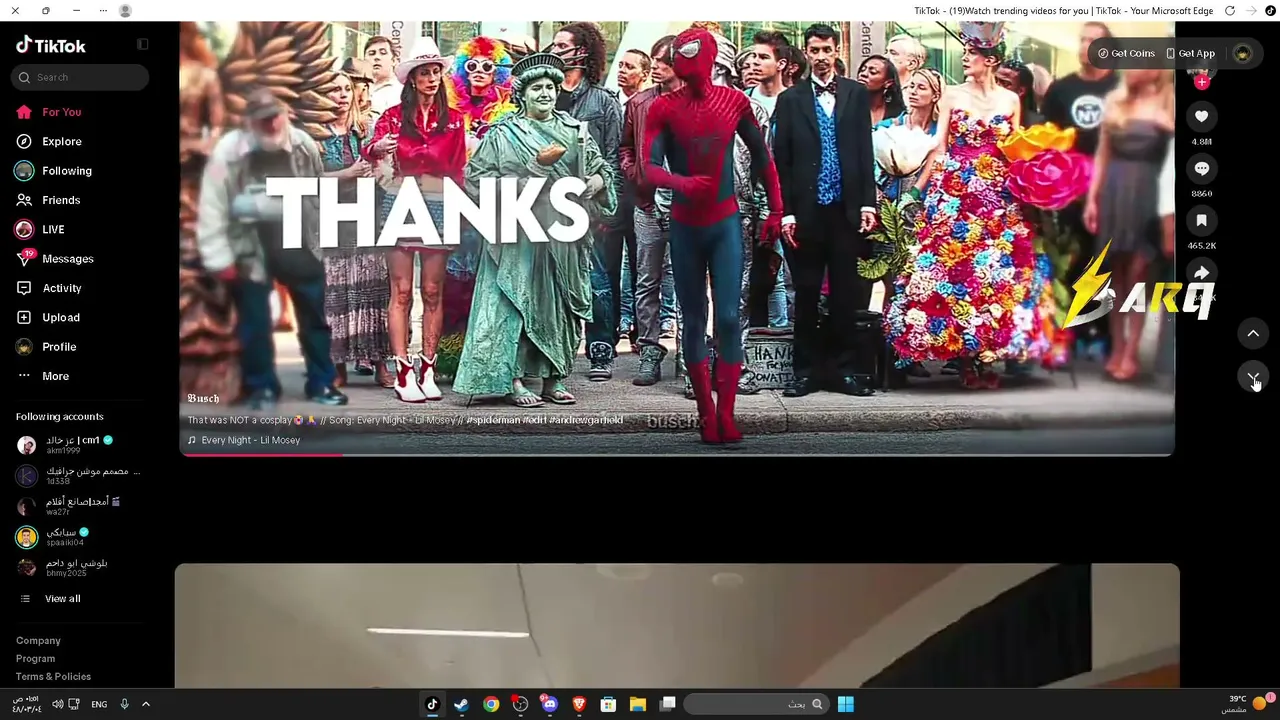The height and width of the screenshot is (720, 1280).
Task: Focus the TikTok search box
Action: [x=80, y=77]
